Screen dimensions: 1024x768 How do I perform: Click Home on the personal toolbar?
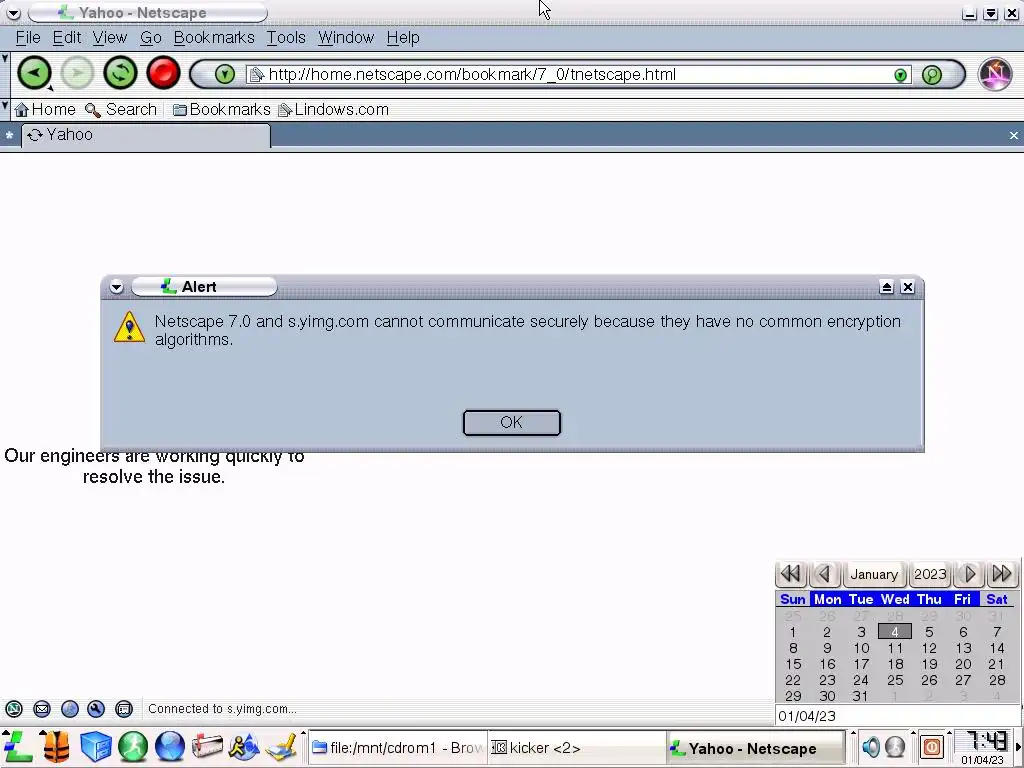(45, 110)
